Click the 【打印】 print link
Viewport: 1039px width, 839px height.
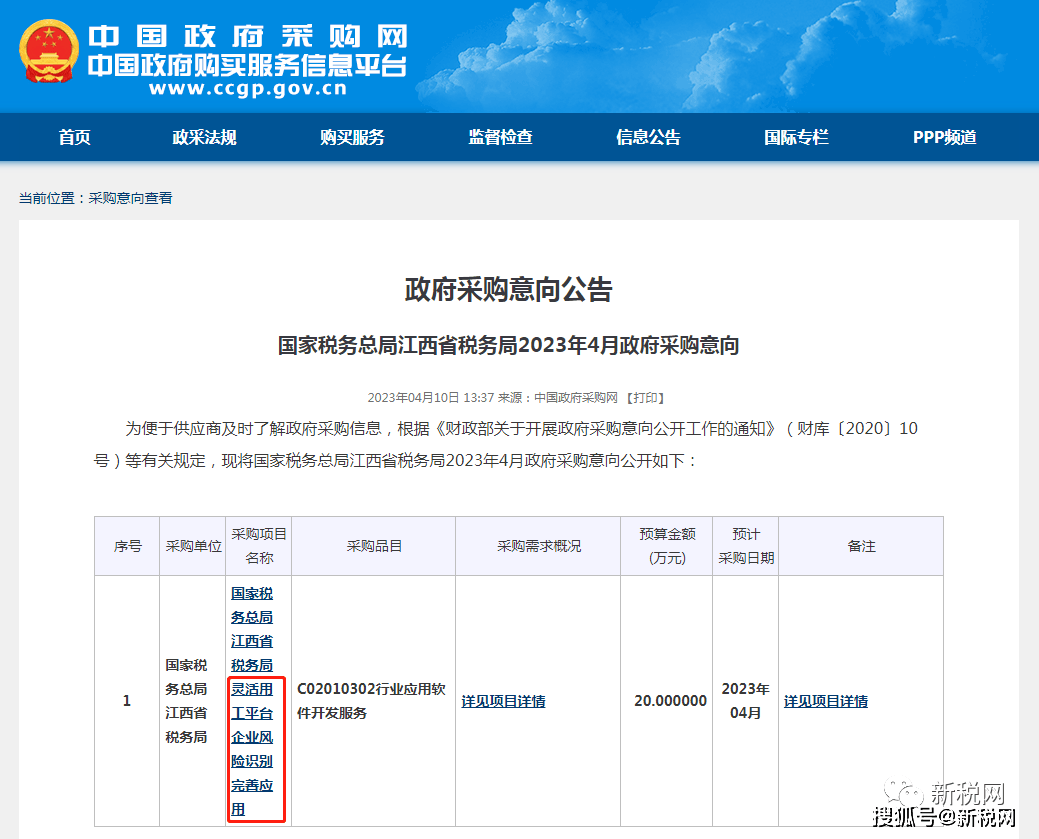tap(645, 398)
